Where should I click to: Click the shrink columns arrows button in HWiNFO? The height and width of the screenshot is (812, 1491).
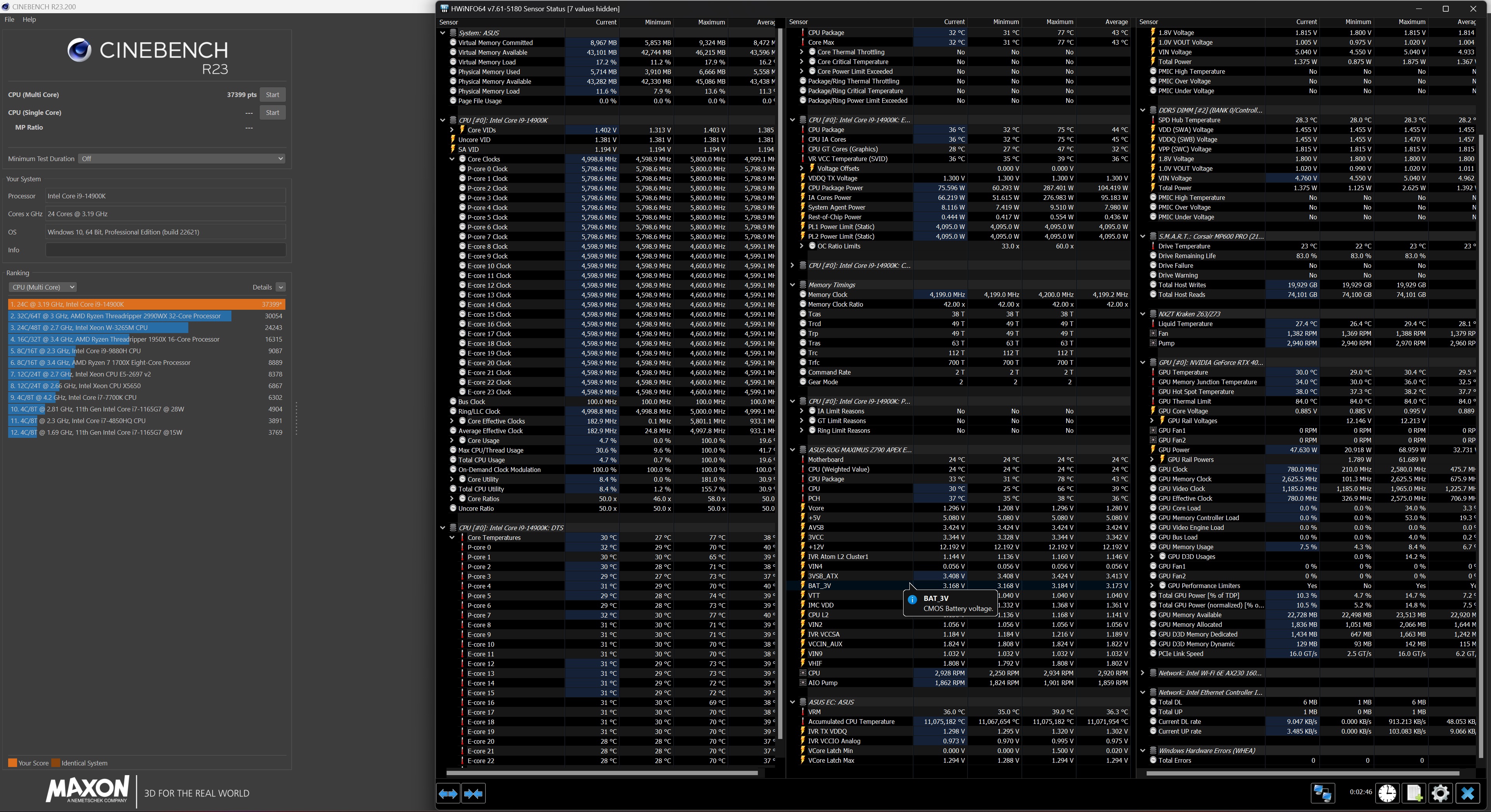click(473, 793)
